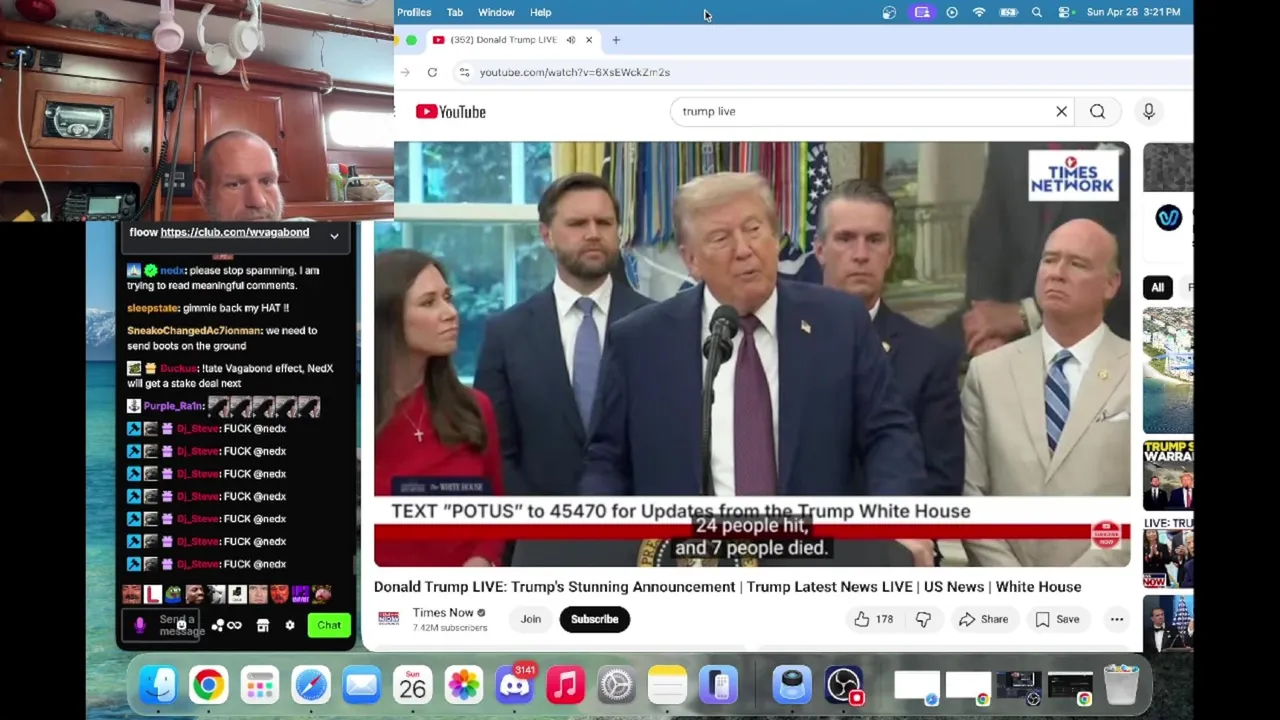
Task: Go to YouTube home via logo
Action: [x=451, y=111]
